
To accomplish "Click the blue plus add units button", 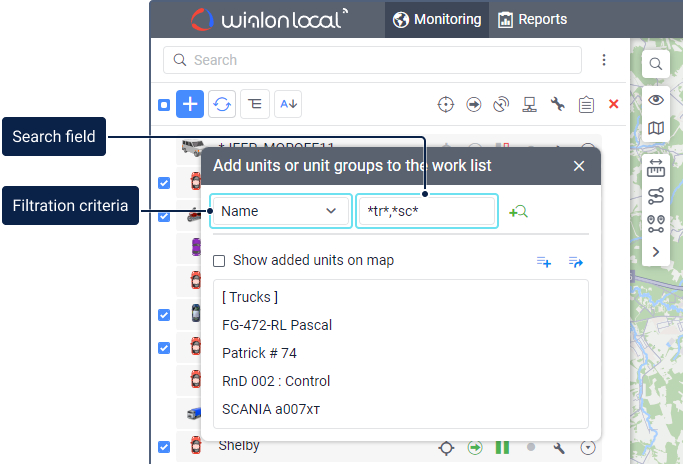I will coord(190,104).
